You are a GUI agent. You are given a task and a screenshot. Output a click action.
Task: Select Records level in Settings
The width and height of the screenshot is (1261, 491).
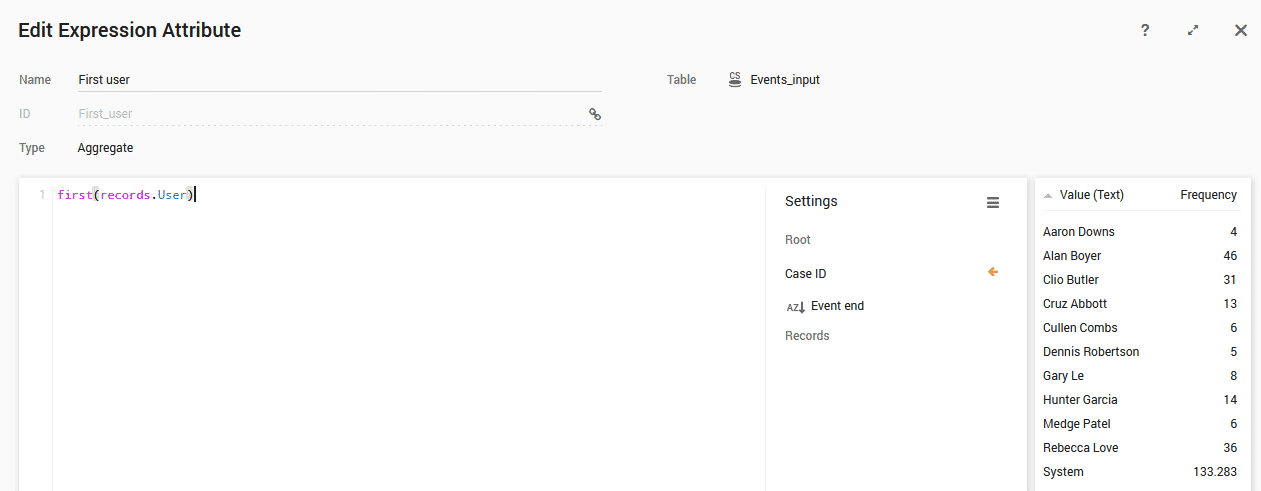click(x=807, y=336)
